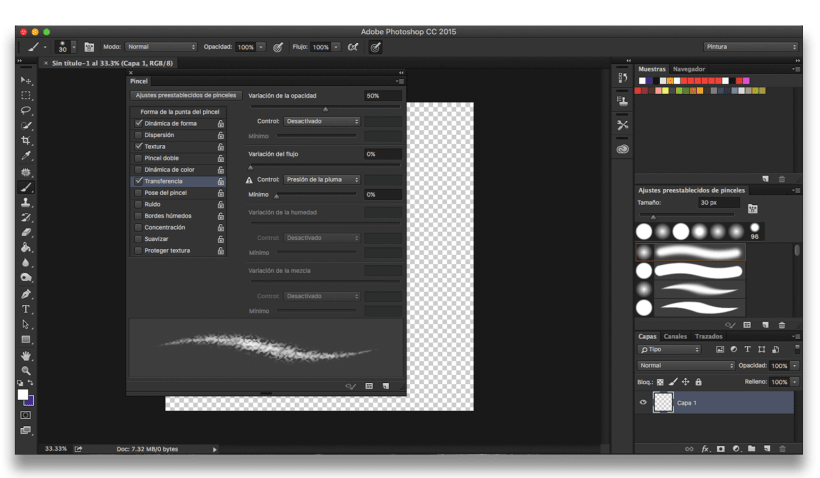Viewport: 820px width, 478px height.
Task: Open the Presión de la pluma control dropdown
Action: tap(321, 179)
